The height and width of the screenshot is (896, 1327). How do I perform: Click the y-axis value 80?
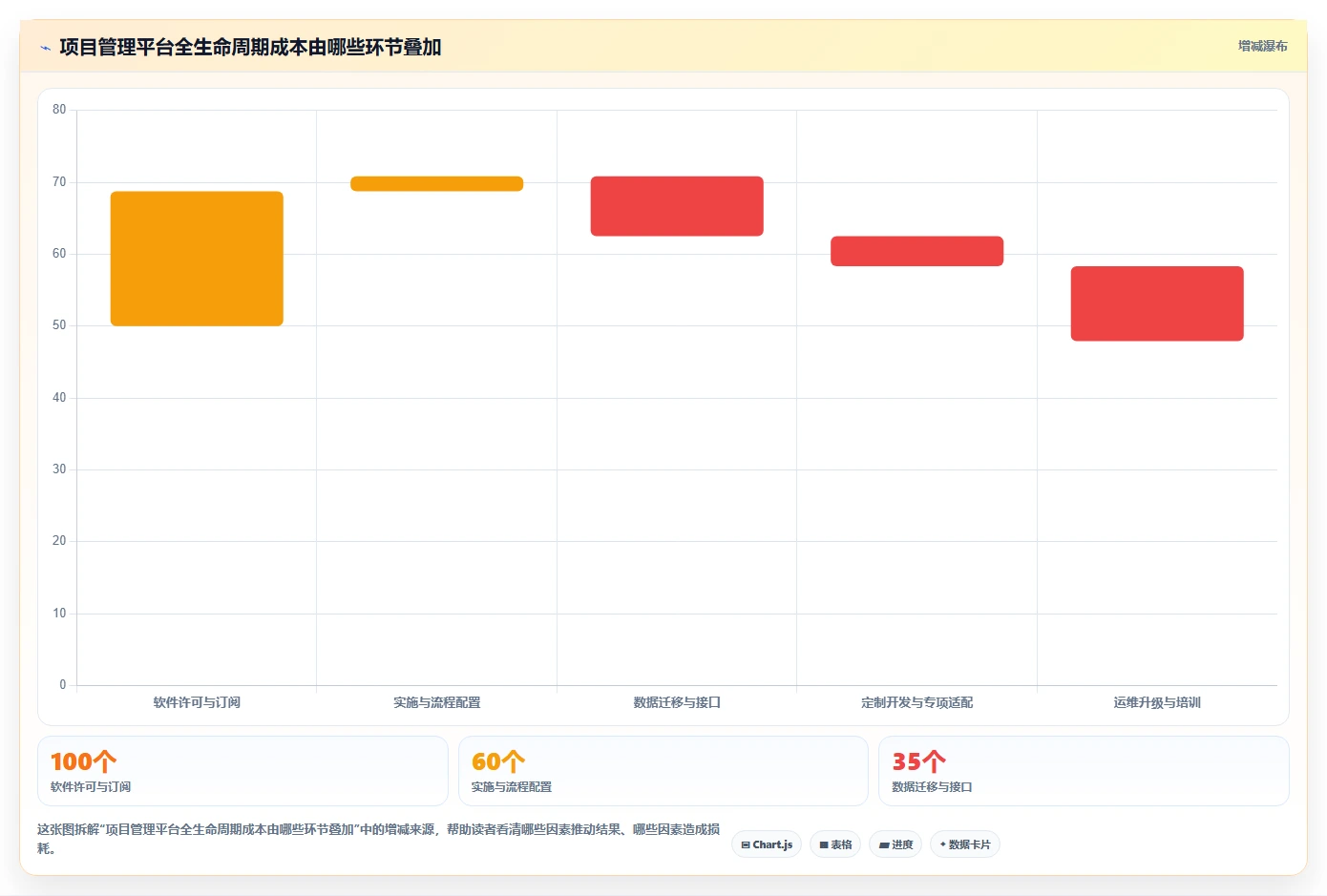pos(59,110)
